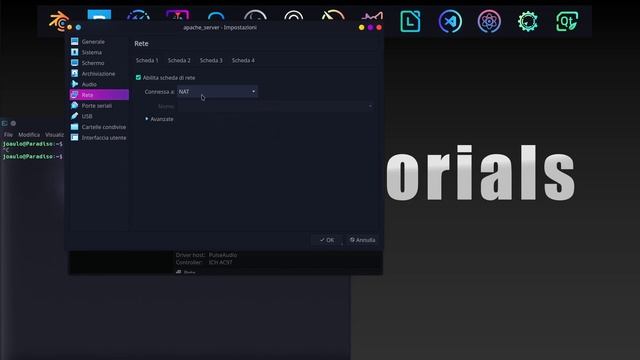Image resolution: width=640 pixels, height=360 pixels.
Task: Open Schermo settings category
Action: [x=99, y=63]
